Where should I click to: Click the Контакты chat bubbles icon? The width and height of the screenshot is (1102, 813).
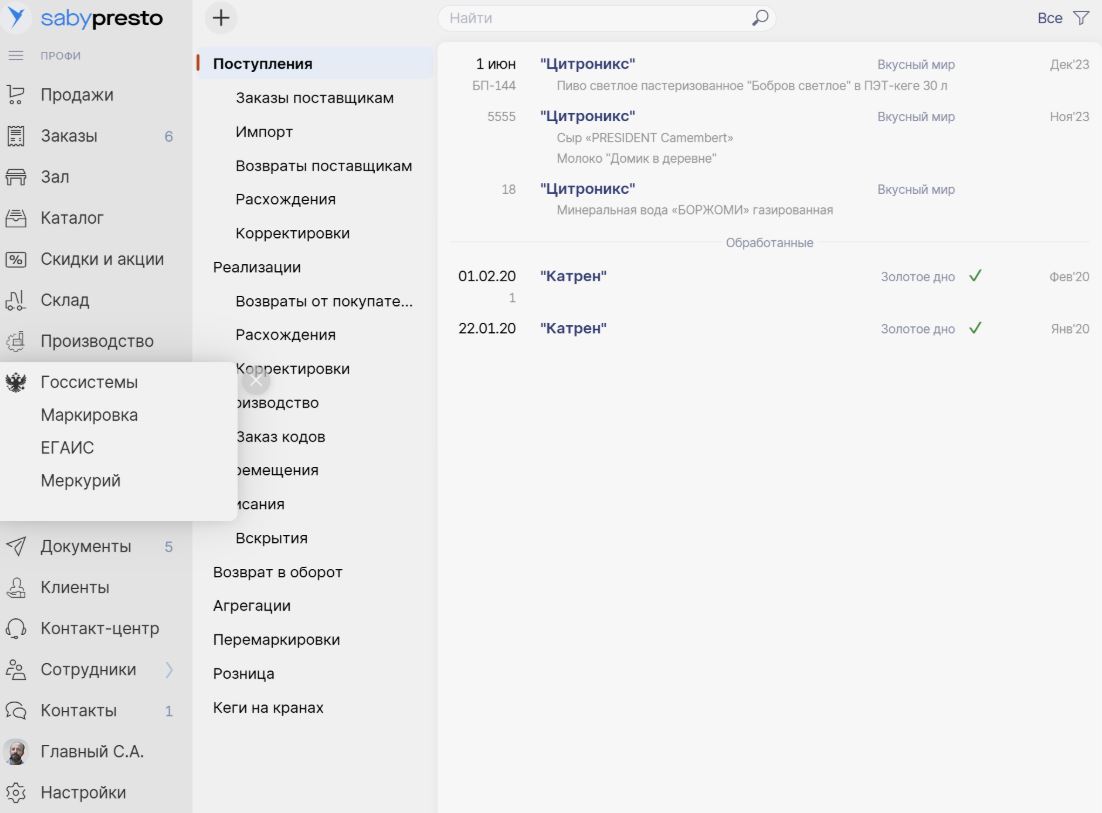(x=15, y=710)
